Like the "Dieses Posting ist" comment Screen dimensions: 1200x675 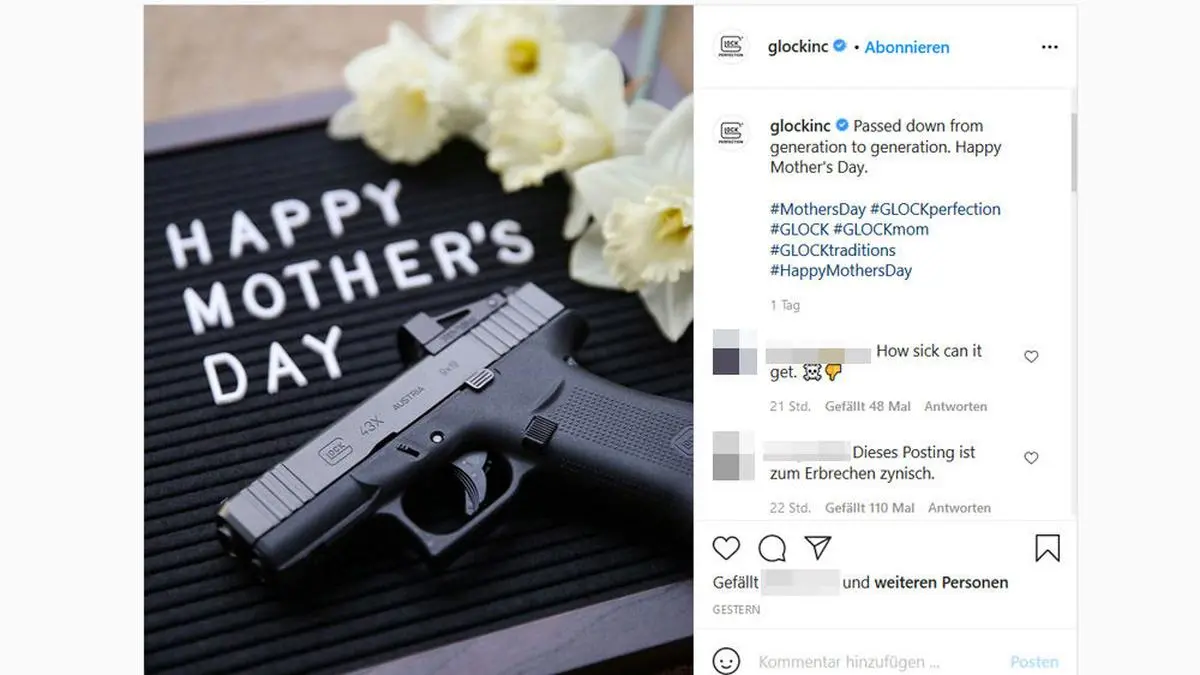(x=1031, y=458)
